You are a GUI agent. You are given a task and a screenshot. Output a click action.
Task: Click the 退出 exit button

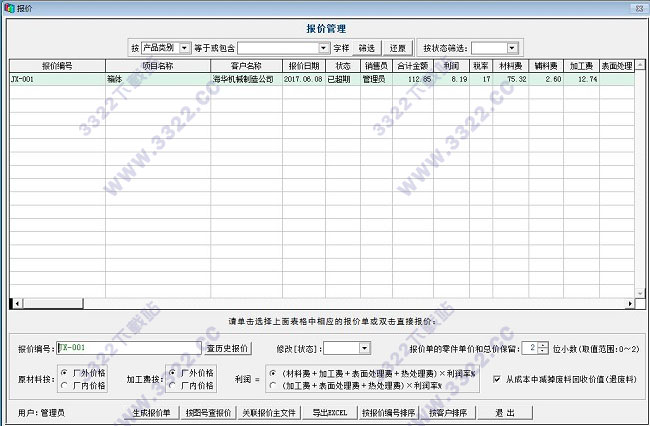[x=505, y=413]
